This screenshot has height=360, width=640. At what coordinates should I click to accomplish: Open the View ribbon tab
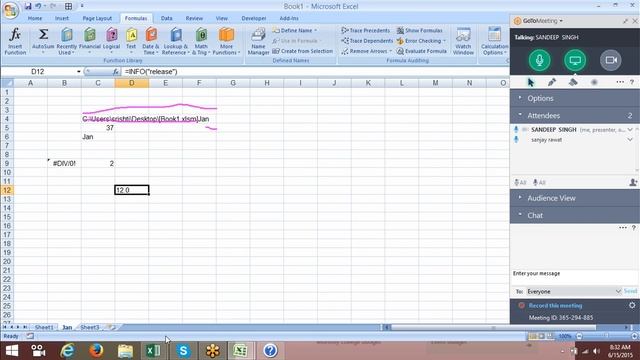pos(222,18)
